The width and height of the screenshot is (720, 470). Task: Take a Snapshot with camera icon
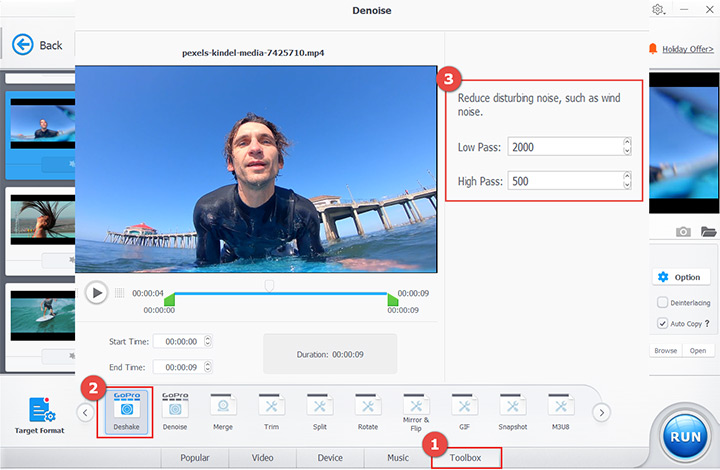(x=683, y=232)
